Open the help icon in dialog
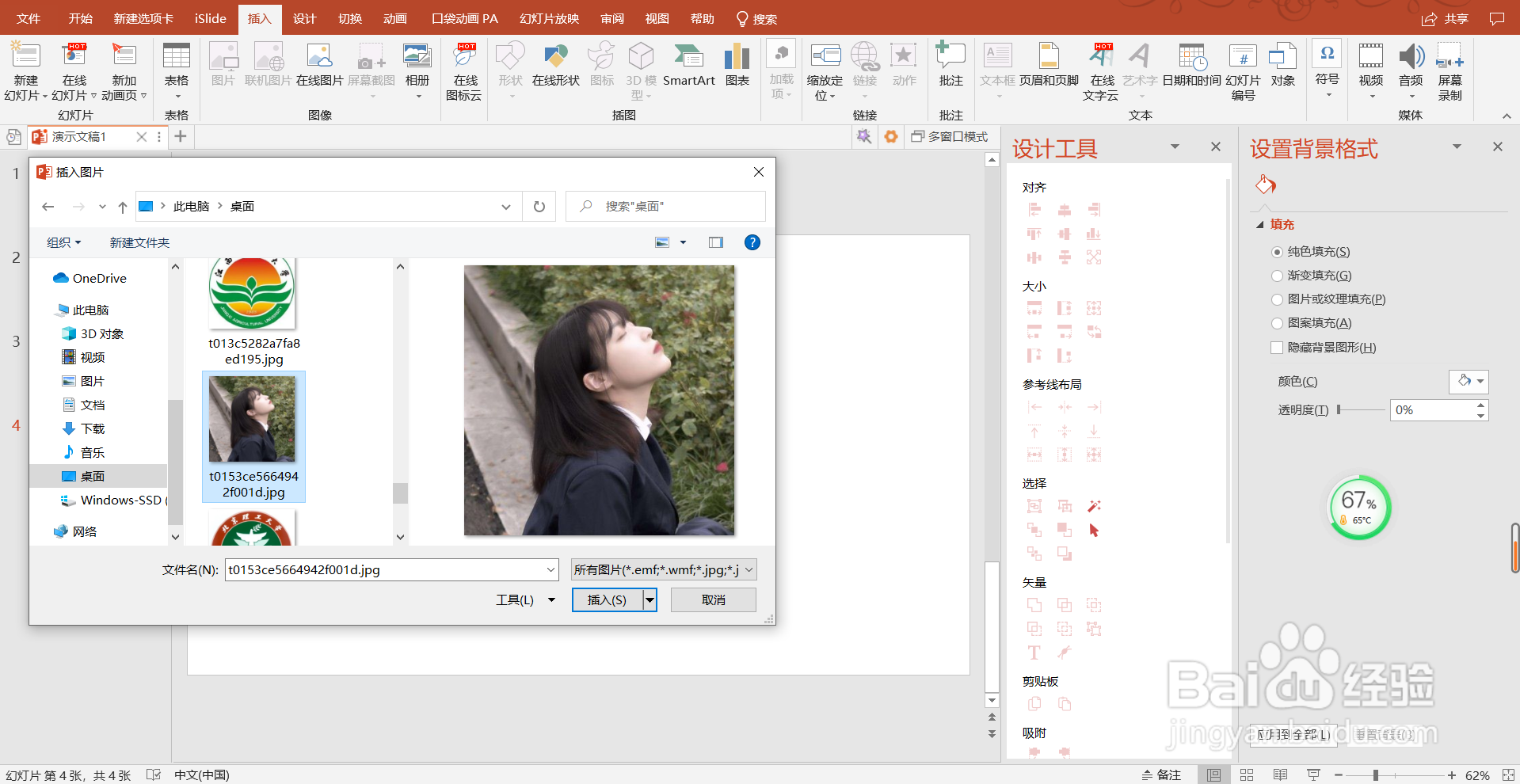The image size is (1520, 784). click(x=752, y=242)
